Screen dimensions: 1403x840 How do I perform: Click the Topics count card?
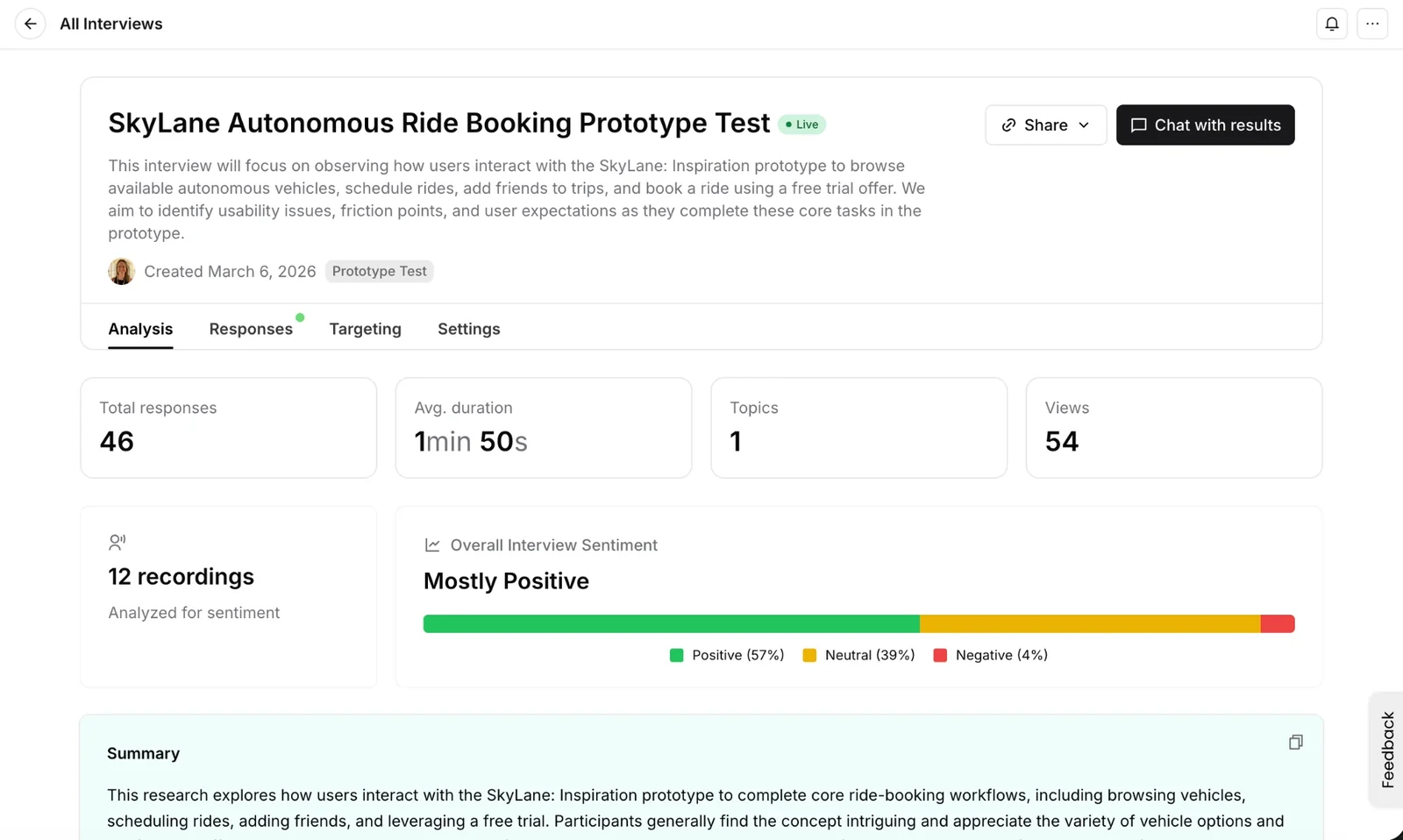(858, 428)
